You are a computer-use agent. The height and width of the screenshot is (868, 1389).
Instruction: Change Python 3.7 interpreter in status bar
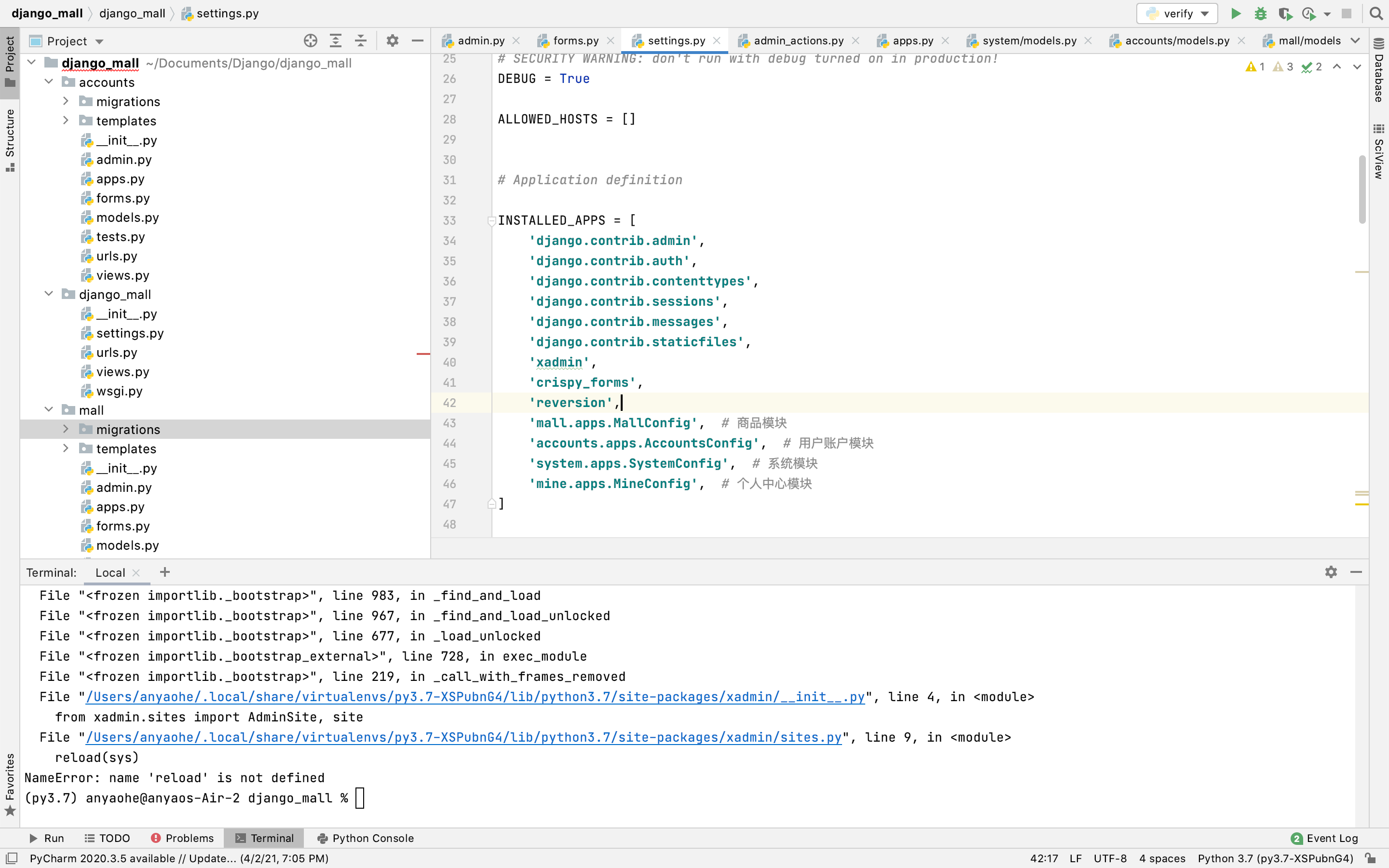coord(1275,858)
